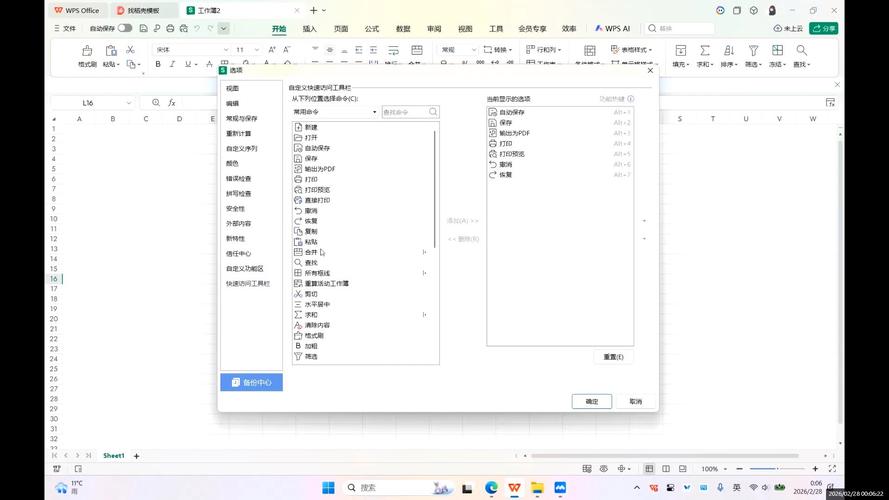Click the 确定 button

591,401
